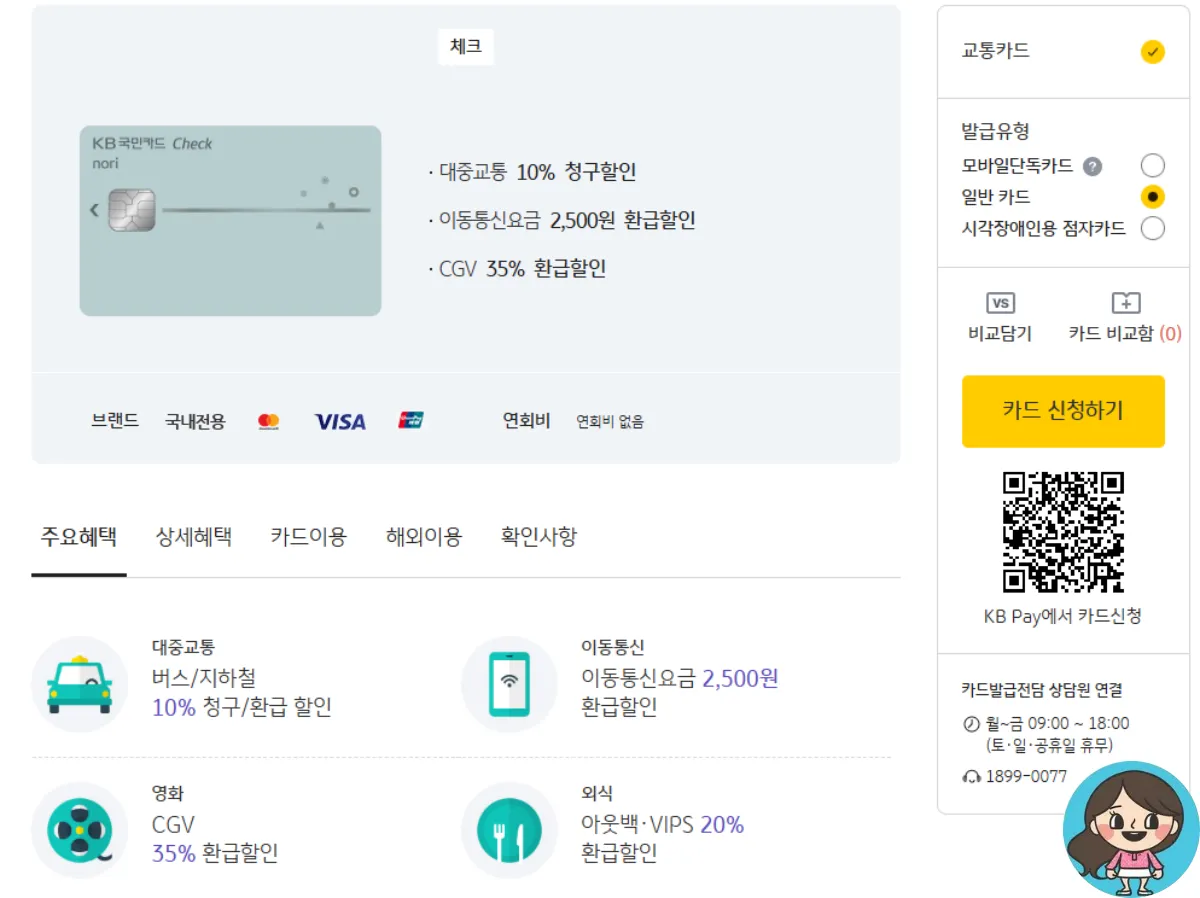Click the 카드 신청하기 button

(x=1063, y=411)
